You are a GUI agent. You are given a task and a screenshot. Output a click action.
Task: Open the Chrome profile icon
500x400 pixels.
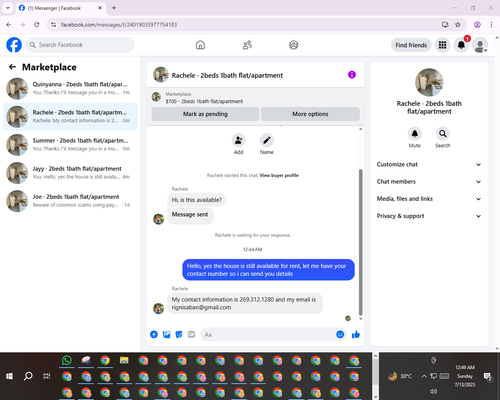477,25
